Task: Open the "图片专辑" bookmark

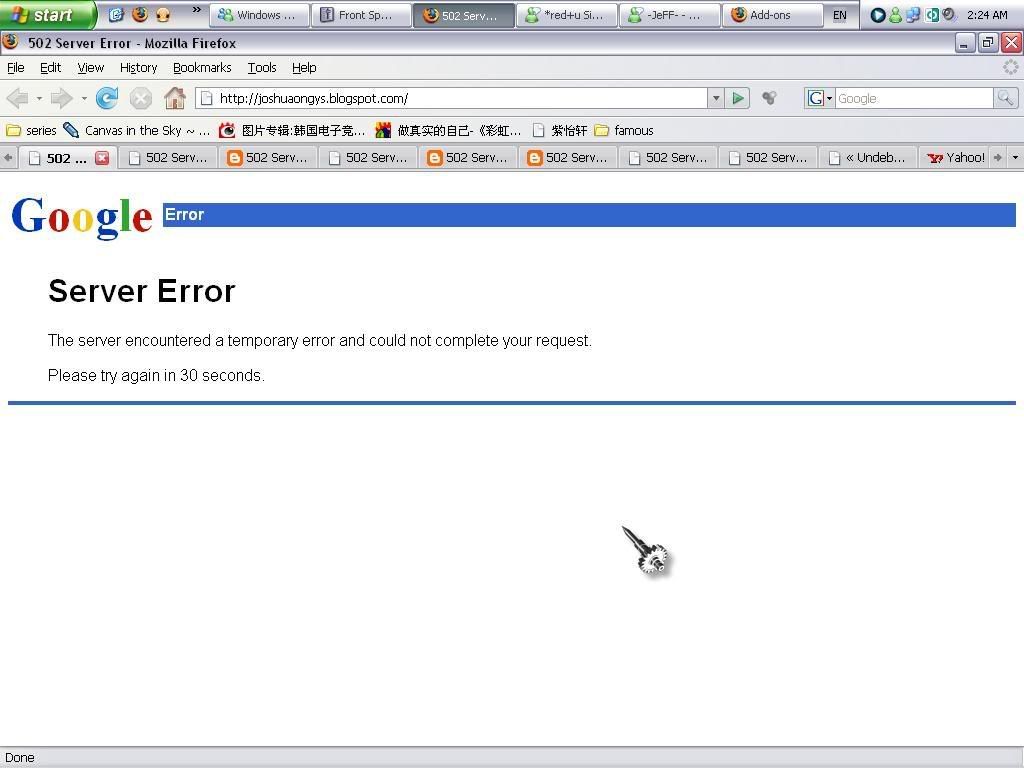Action: [x=292, y=131]
